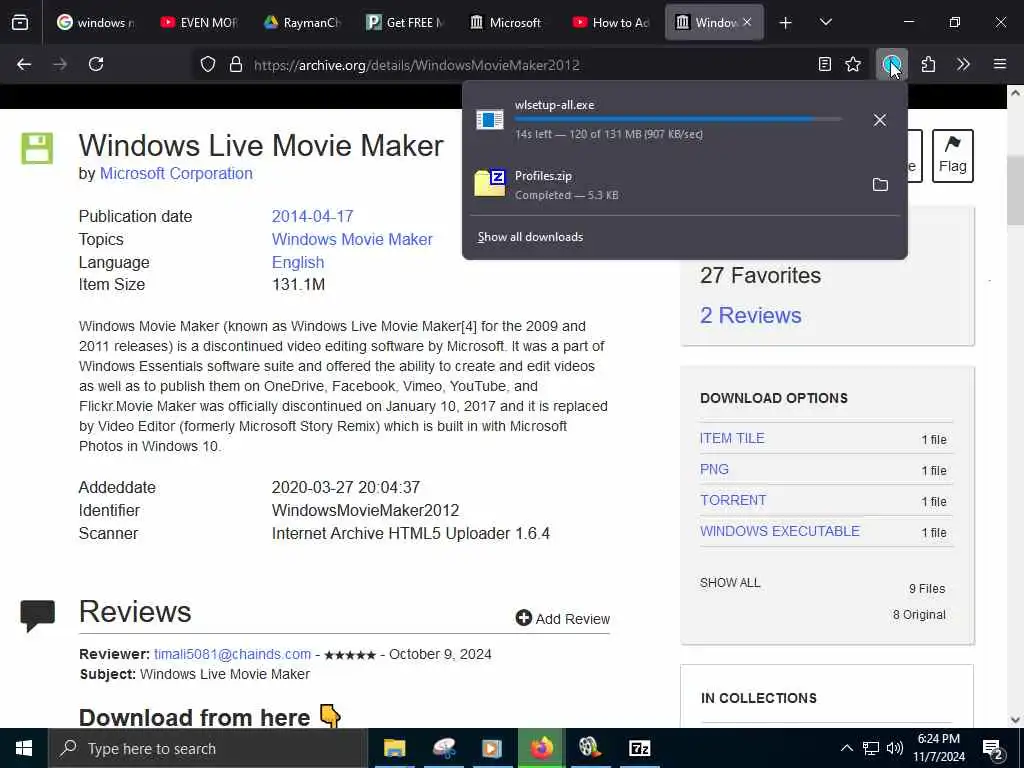Open the Windows Start menu
1024x768 pixels.
(24, 748)
